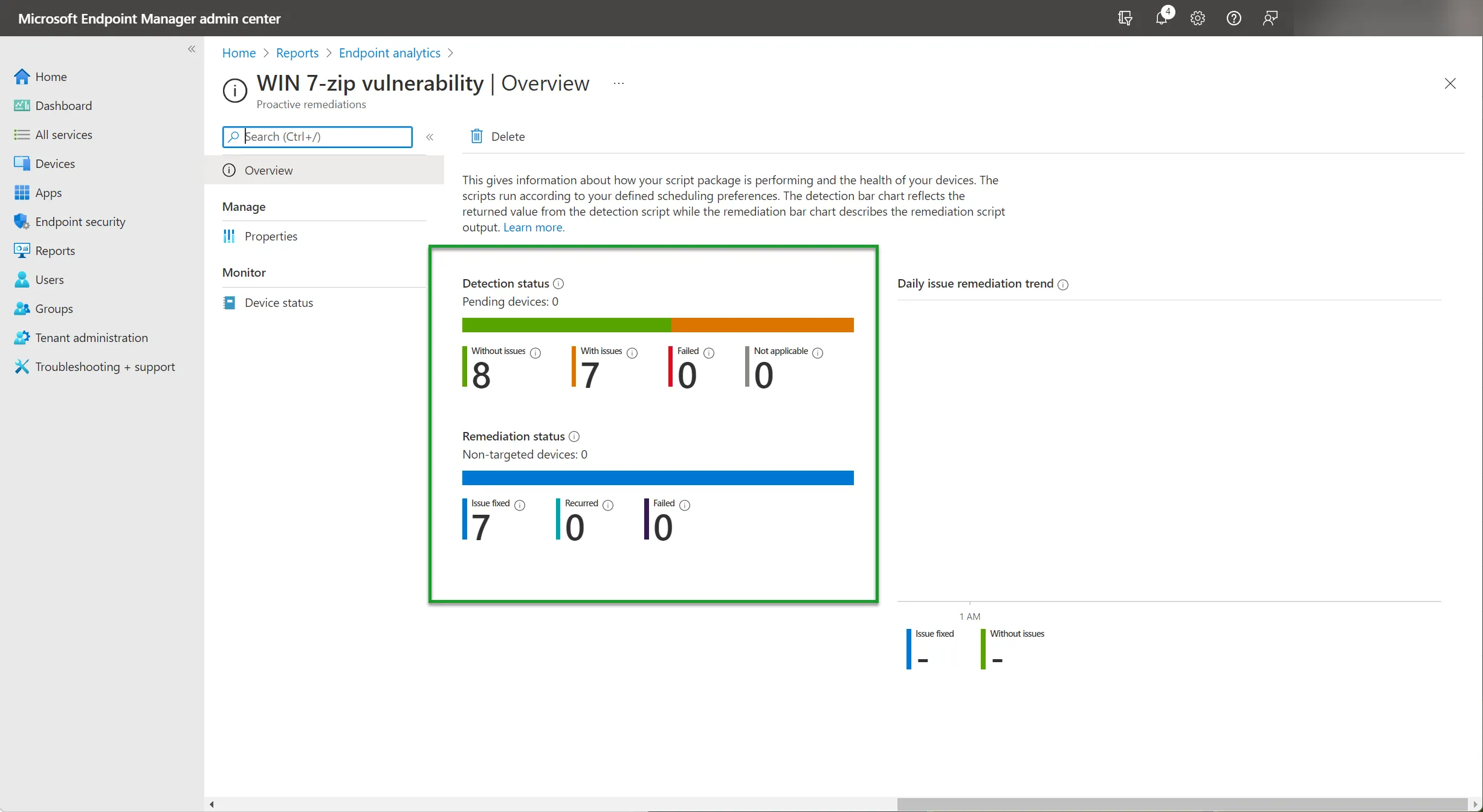The image size is (1483, 812).
Task: Collapse the left navigation sidebar
Action: 192,49
